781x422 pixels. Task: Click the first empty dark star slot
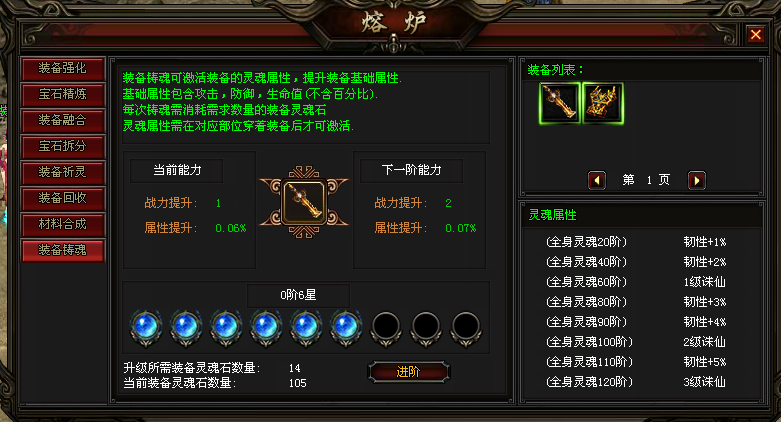(x=386, y=328)
